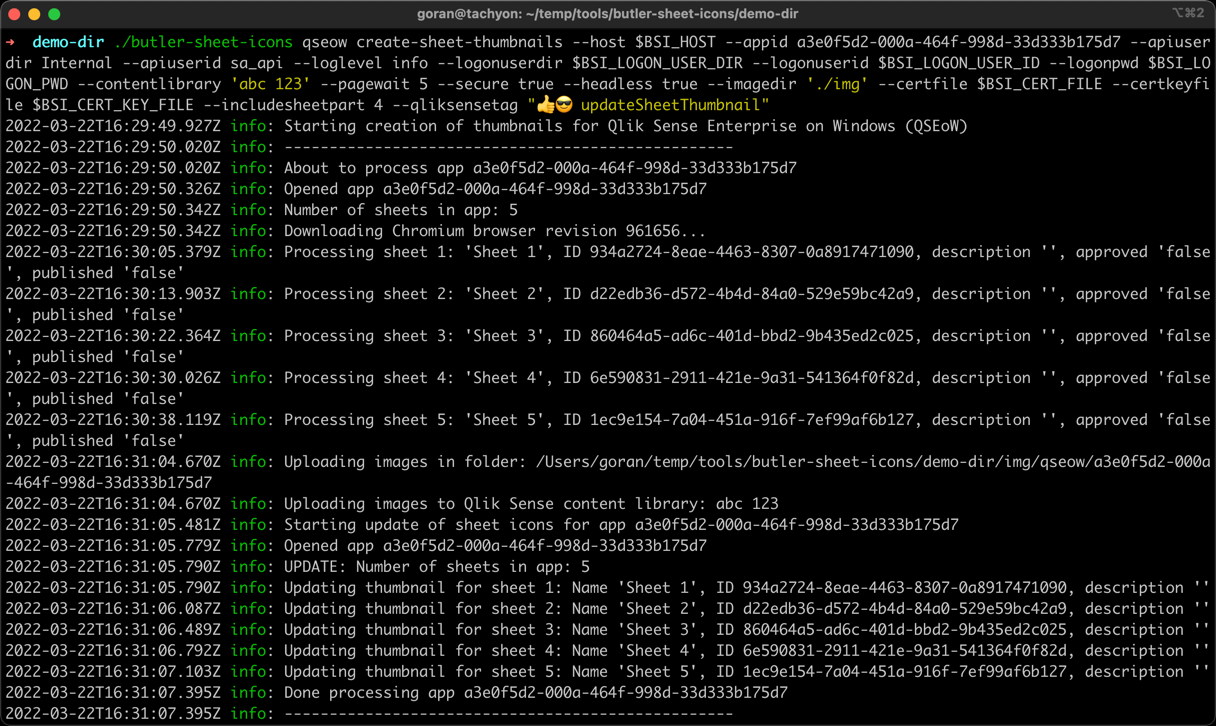The image size is (1216, 726).
Task: Click green 'info' on the Downloading Chromium line
Action: click(248, 231)
